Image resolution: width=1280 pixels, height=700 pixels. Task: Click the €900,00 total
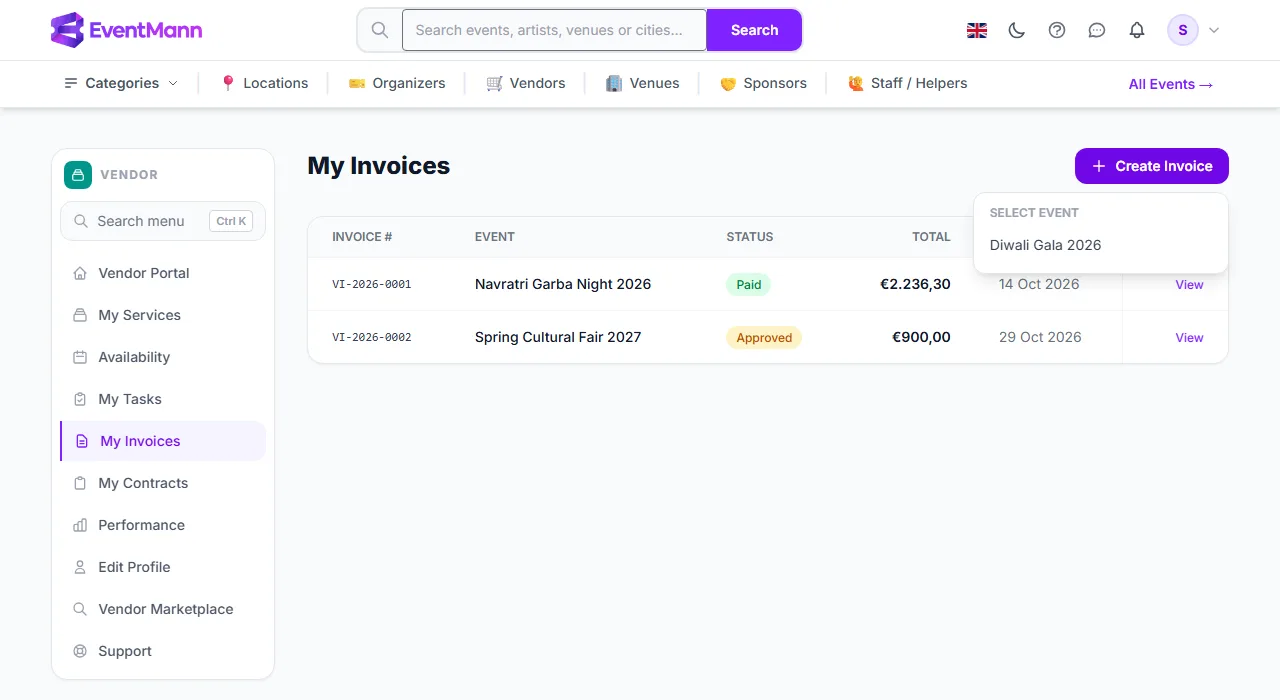click(x=921, y=337)
